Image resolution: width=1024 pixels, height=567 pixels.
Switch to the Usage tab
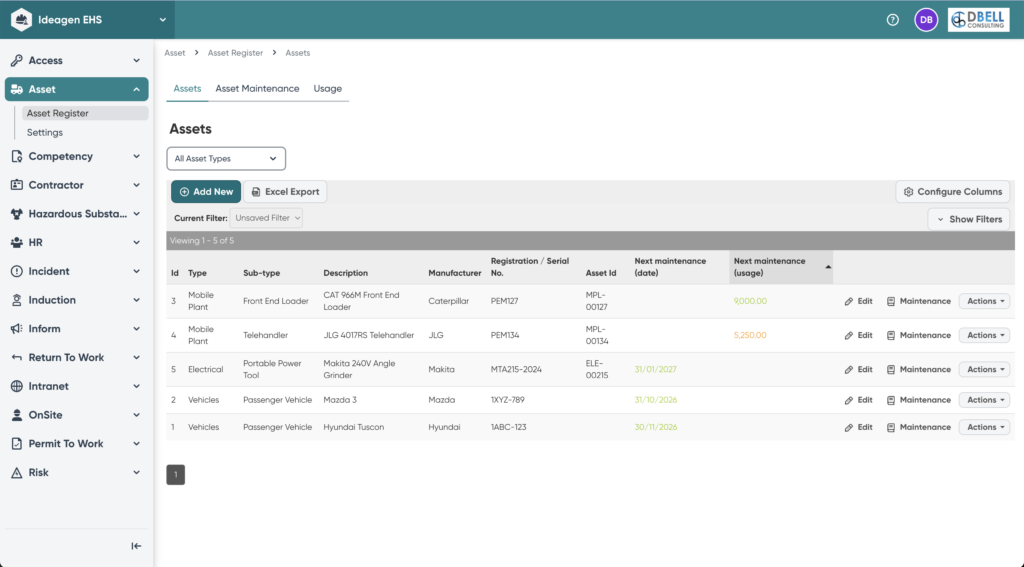tap(328, 89)
